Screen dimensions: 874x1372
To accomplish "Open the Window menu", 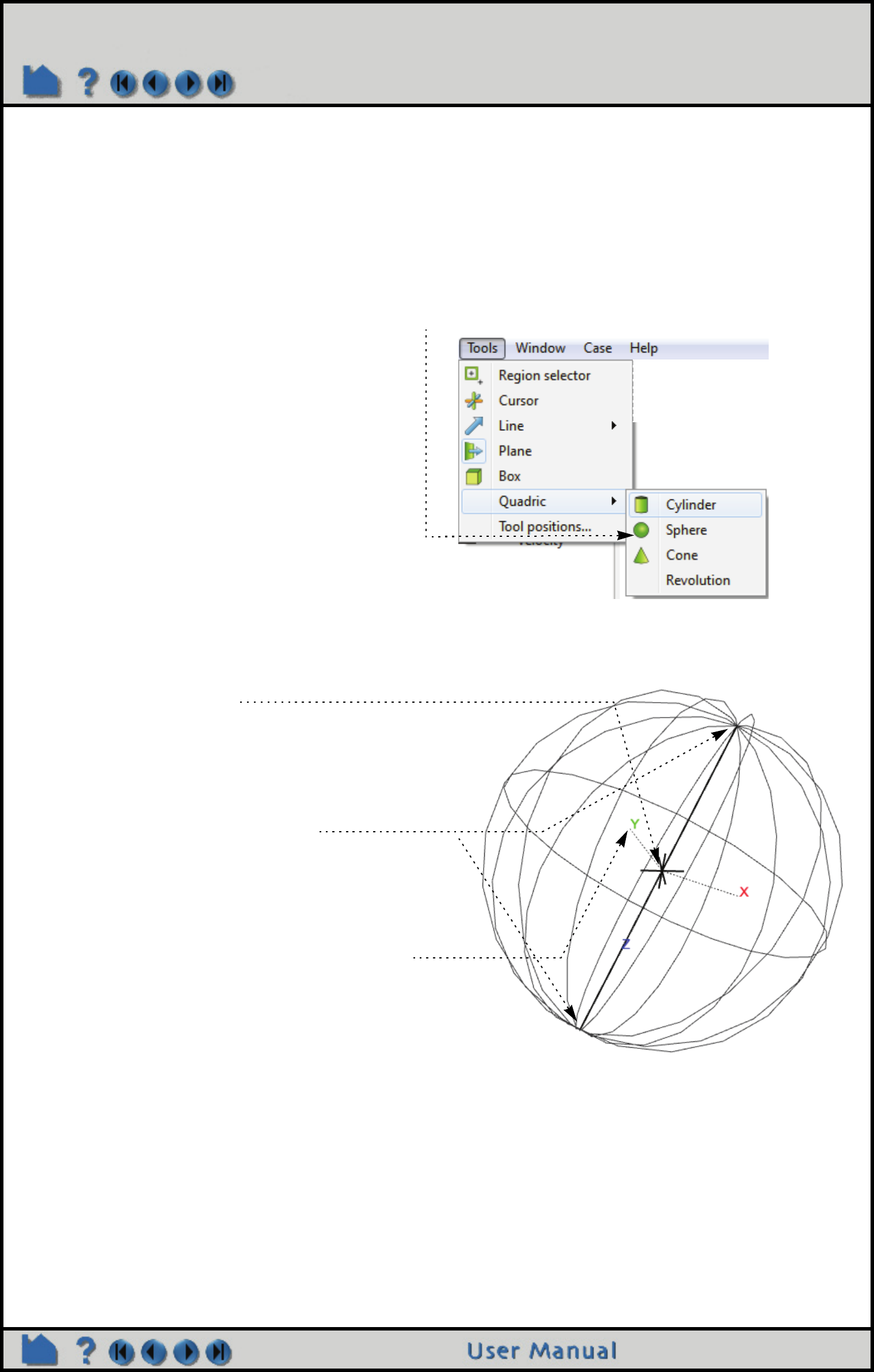I will pos(540,348).
